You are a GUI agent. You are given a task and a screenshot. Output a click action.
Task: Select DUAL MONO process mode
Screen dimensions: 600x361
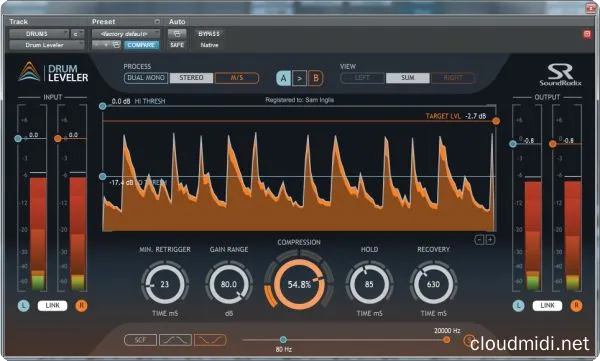click(x=146, y=78)
